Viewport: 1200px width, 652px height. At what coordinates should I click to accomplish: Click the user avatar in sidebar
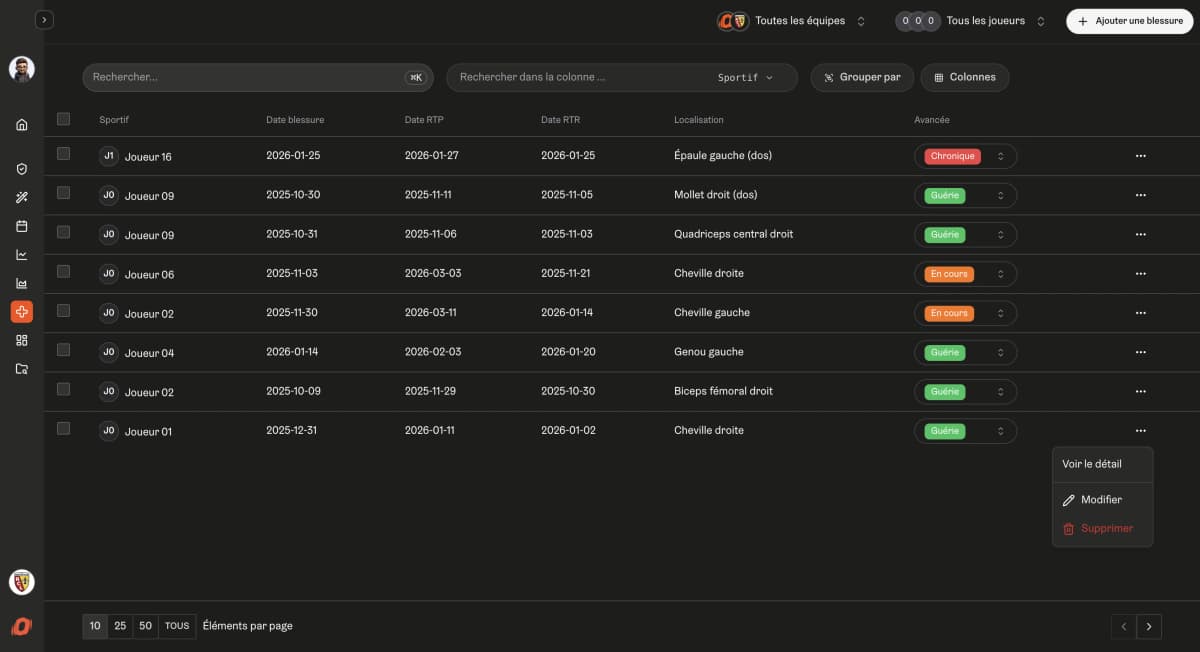tap(22, 69)
